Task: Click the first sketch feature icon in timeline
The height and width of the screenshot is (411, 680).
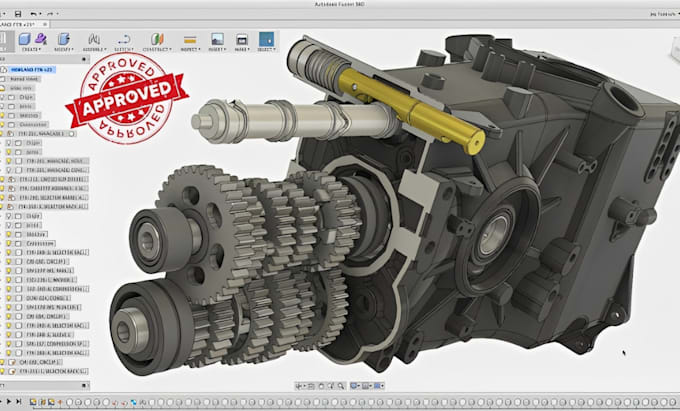Action: pos(33,402)
